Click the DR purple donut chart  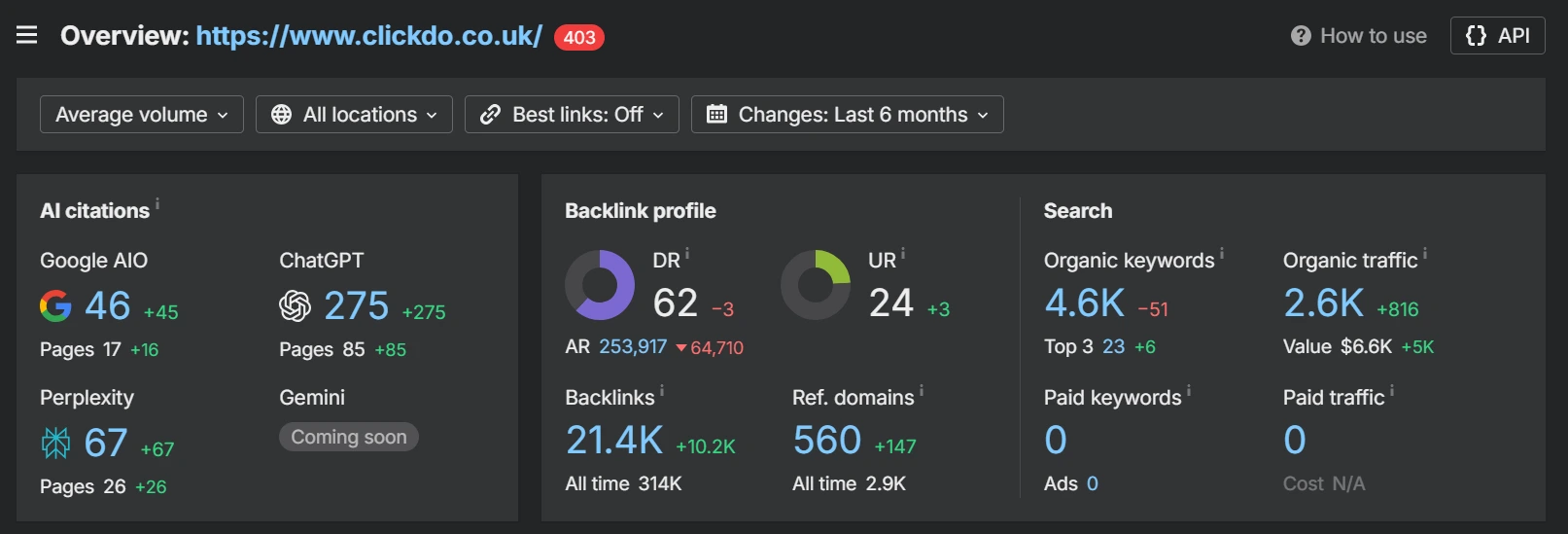tap(600, 285)
